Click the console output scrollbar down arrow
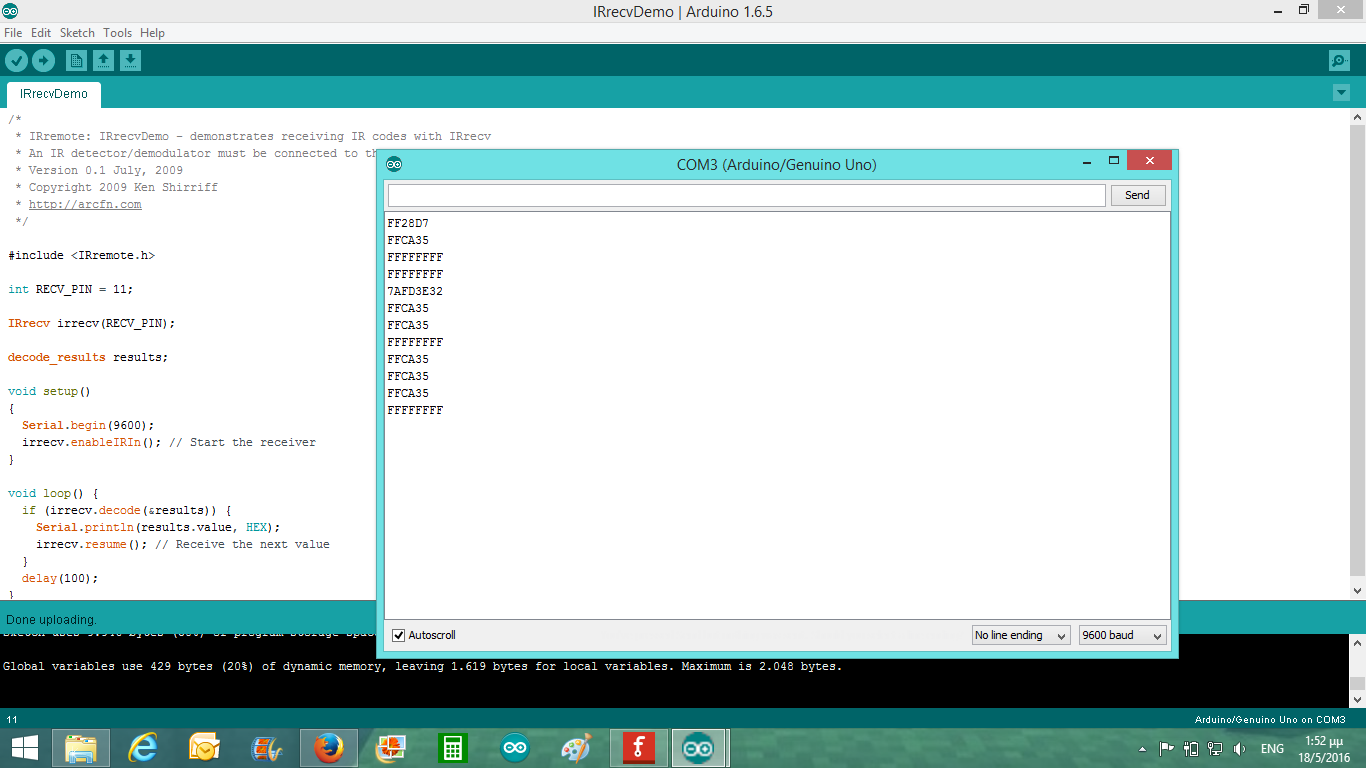The width and height of the screenshot is (1366, 768). coord(1357,699)
